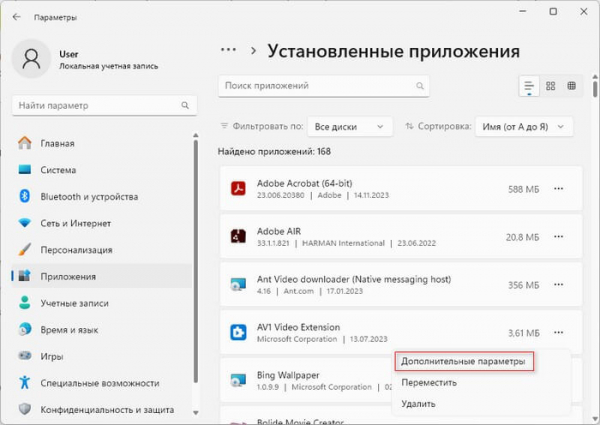Open Главная in the sidebar
The width and height of the screenshot is (600, 425).
coord(102,143)
